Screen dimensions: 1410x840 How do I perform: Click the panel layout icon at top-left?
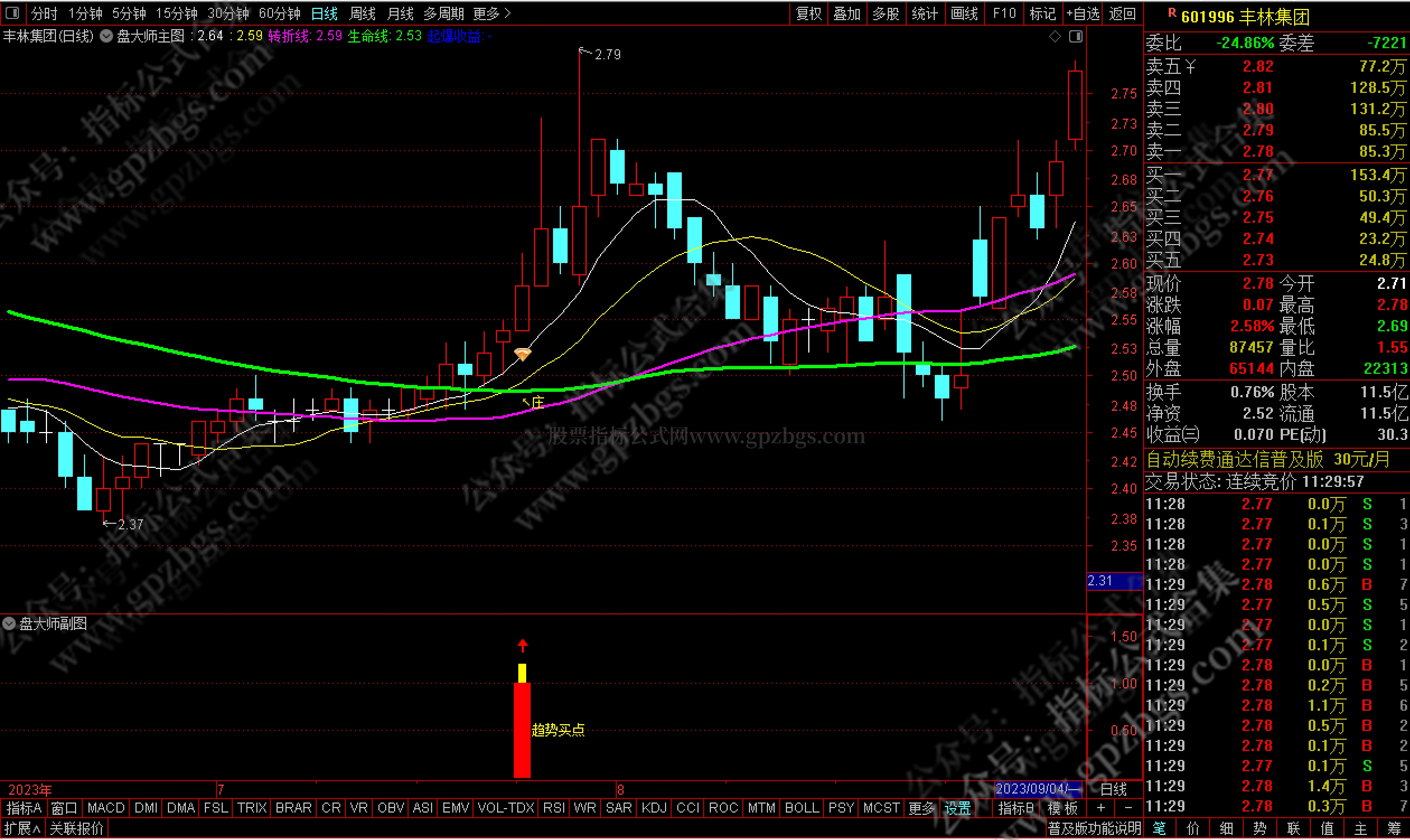12,13
